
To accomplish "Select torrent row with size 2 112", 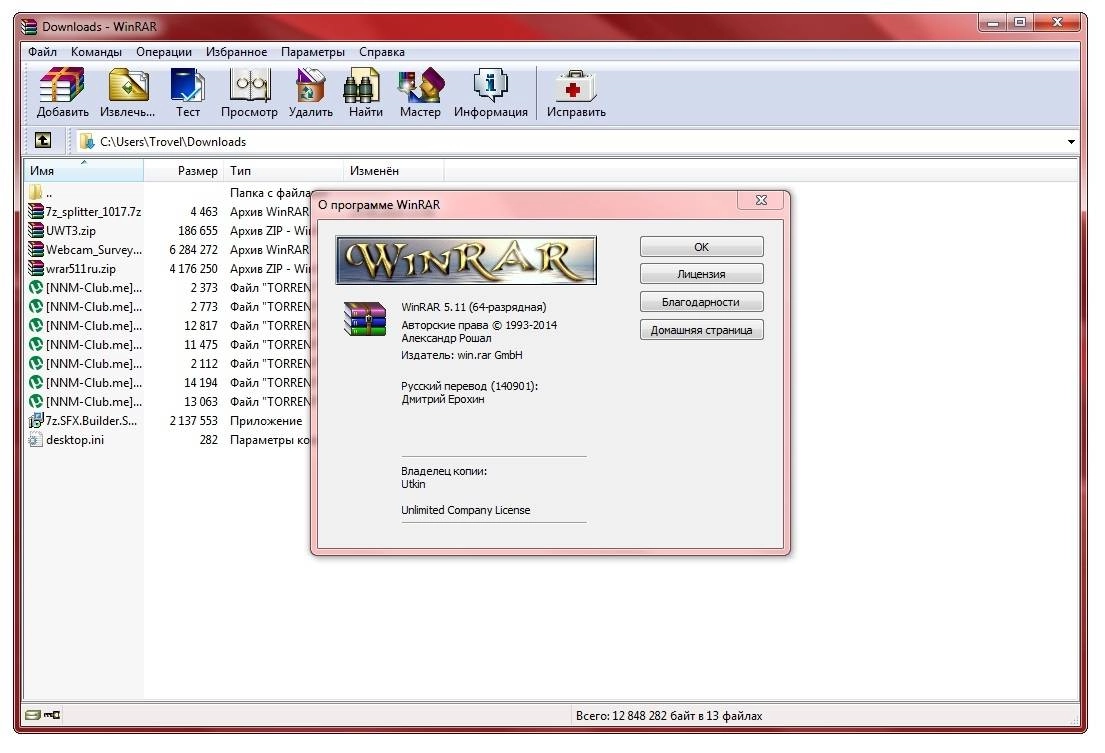I will click(x=169, y=363).
